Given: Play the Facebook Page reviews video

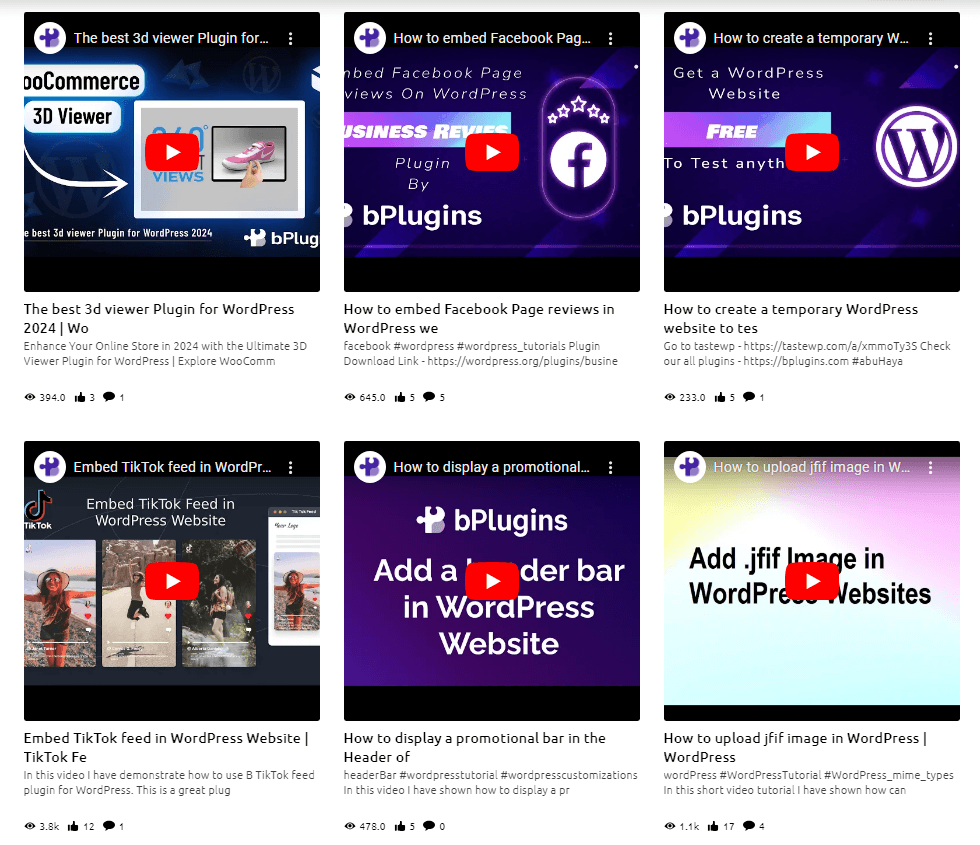Looking at the screenshot, I should [492, 152].
